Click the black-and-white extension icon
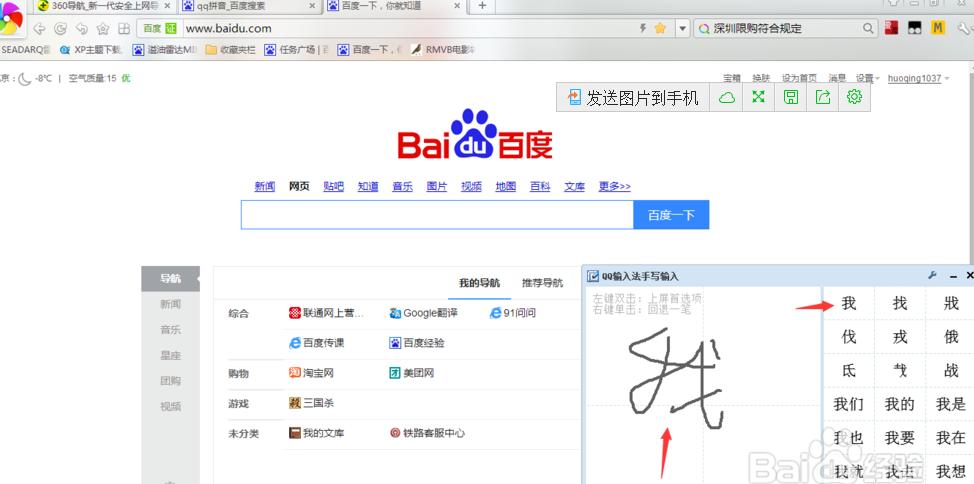This screenshot has width=974, height=484. (x=914, y=28)
